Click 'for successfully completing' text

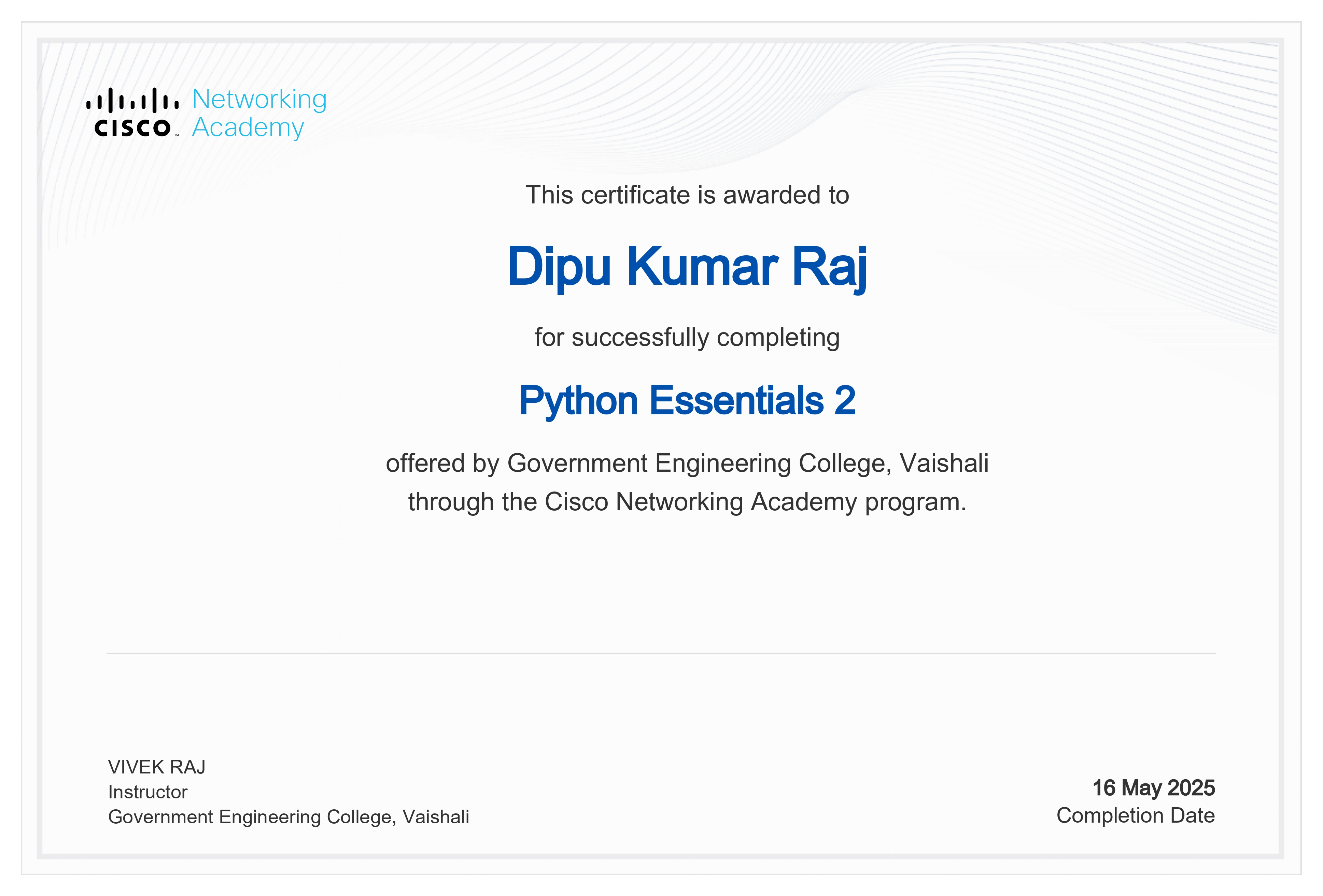(687, 338)
